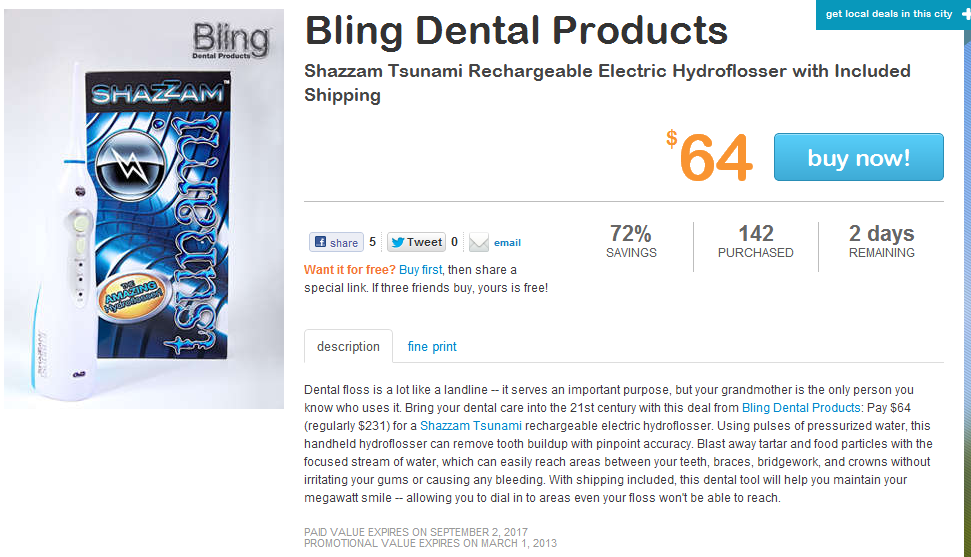Click the email share link text
The height and width of the screenshot is (557, 971).
pyautogui.click(x=507, y=243)
